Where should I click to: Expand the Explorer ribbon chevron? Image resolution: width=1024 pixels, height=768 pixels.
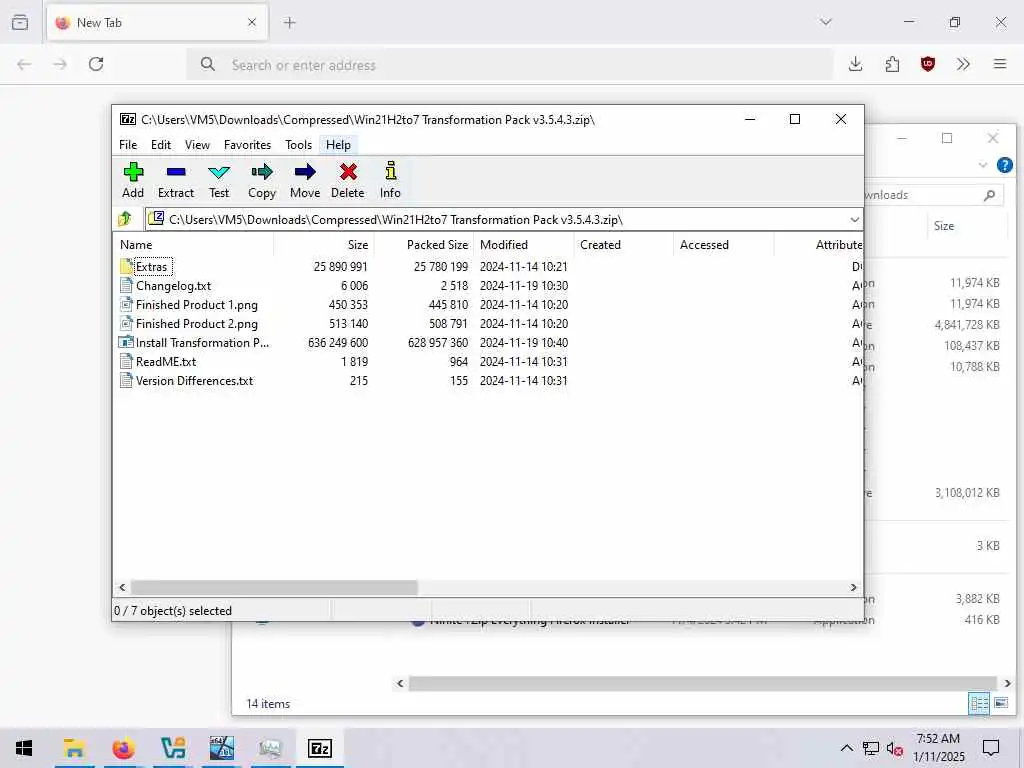[x=983, y=165]
